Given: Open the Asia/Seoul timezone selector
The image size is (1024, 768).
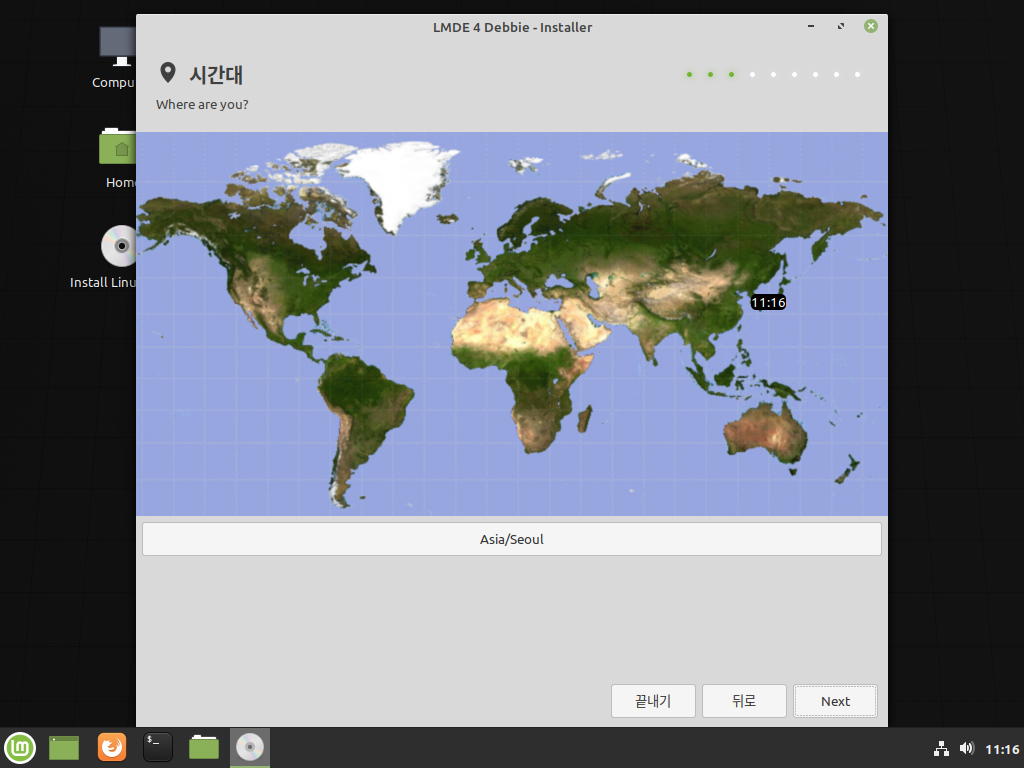Looking at the screenshot, I should tap(511, 539).
